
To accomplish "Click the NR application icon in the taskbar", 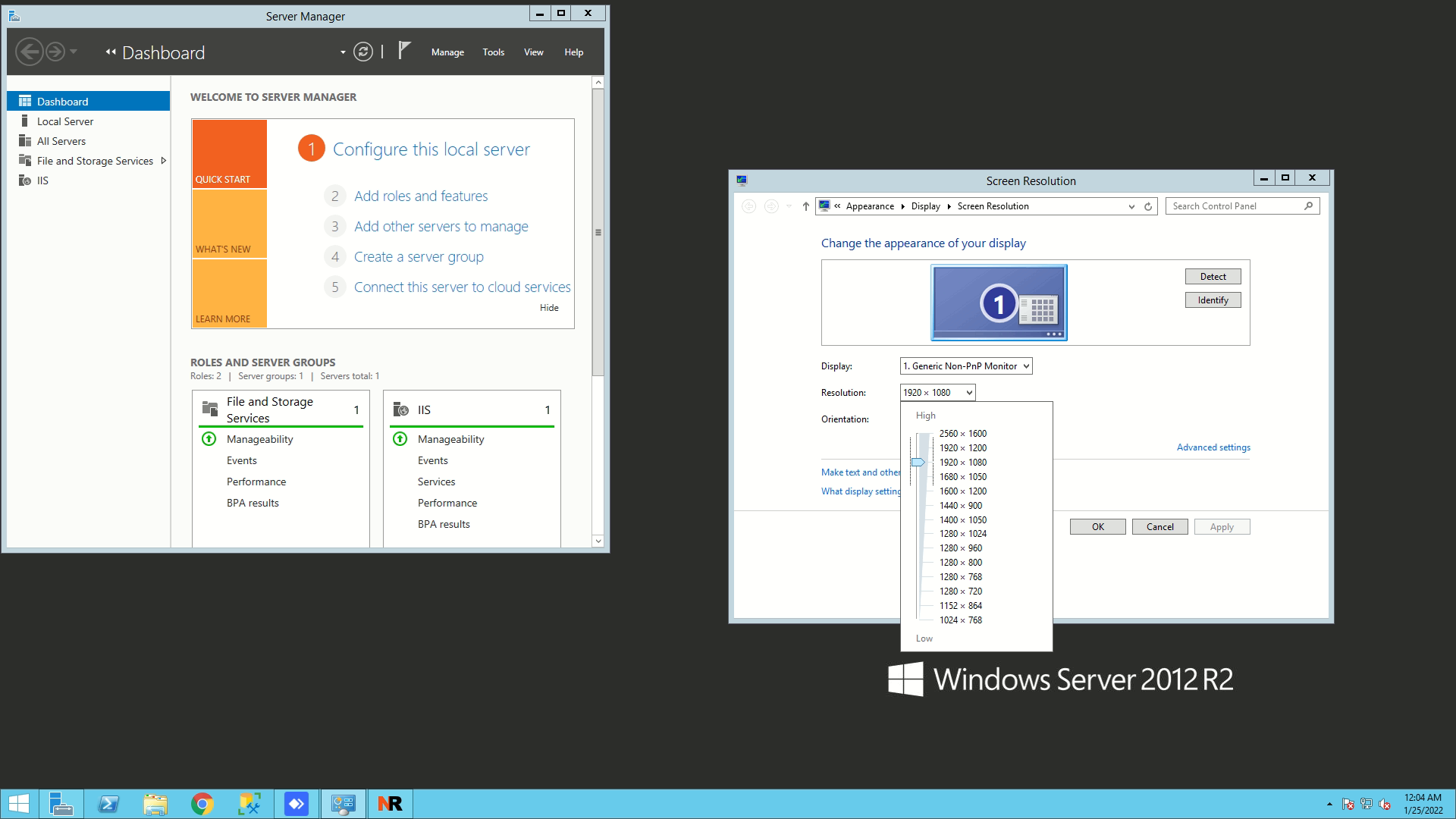I will coord(390,804).
